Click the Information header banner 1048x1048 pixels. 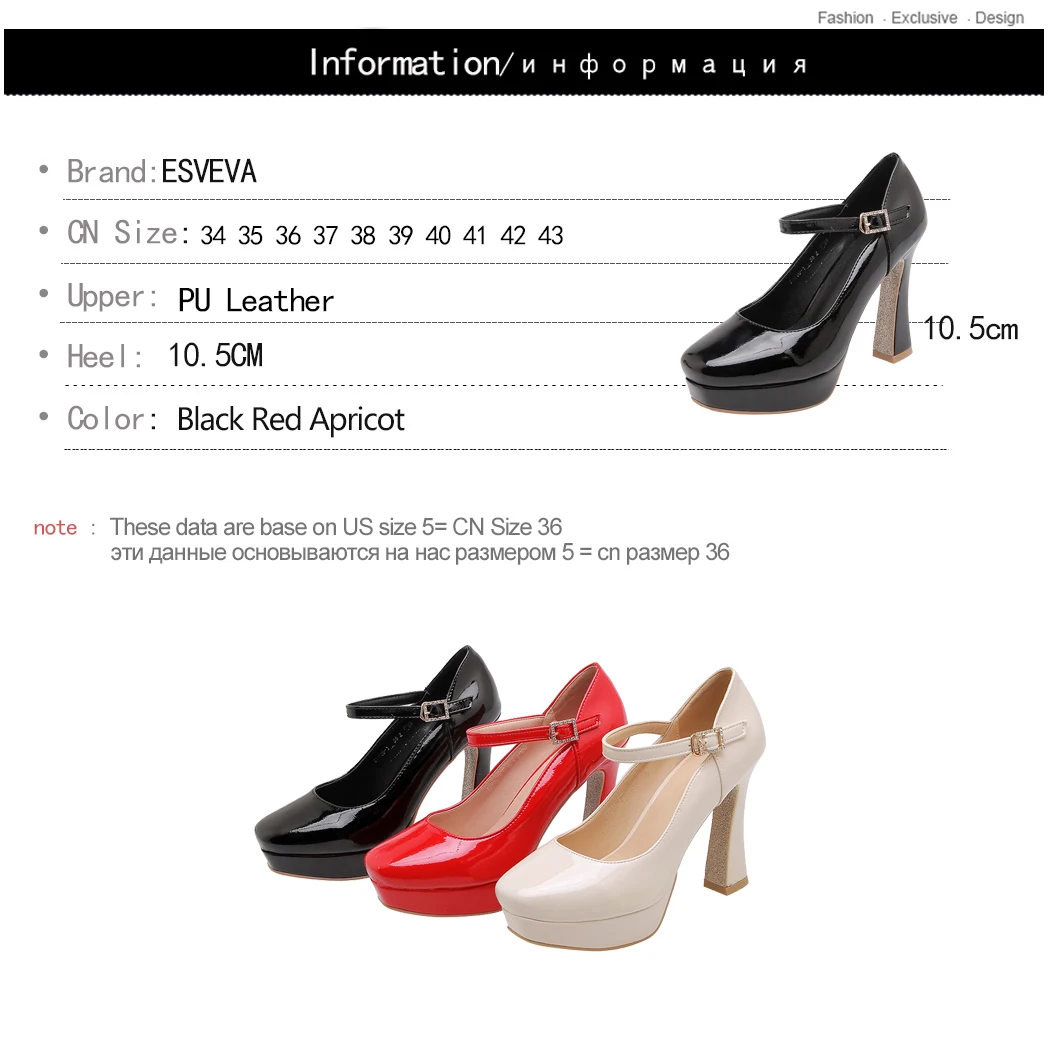tap(524, 62)
